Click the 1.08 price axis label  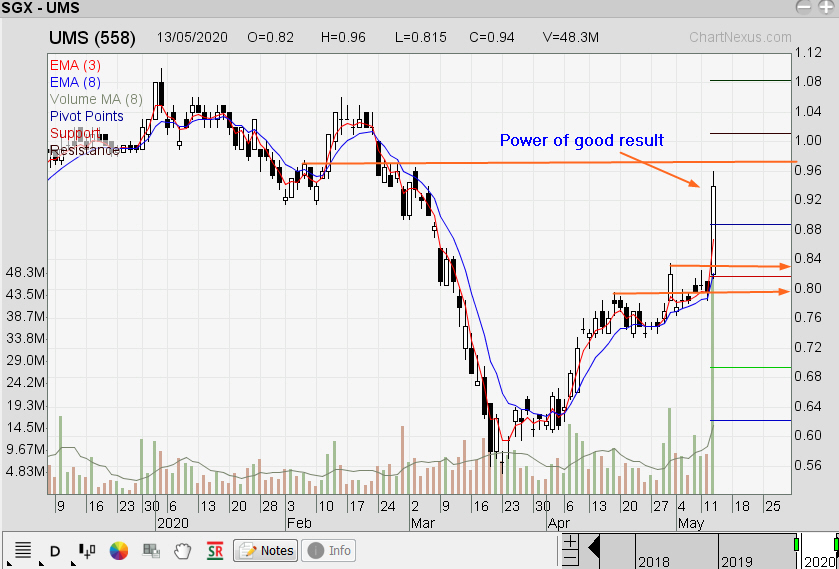pos(808,81)
